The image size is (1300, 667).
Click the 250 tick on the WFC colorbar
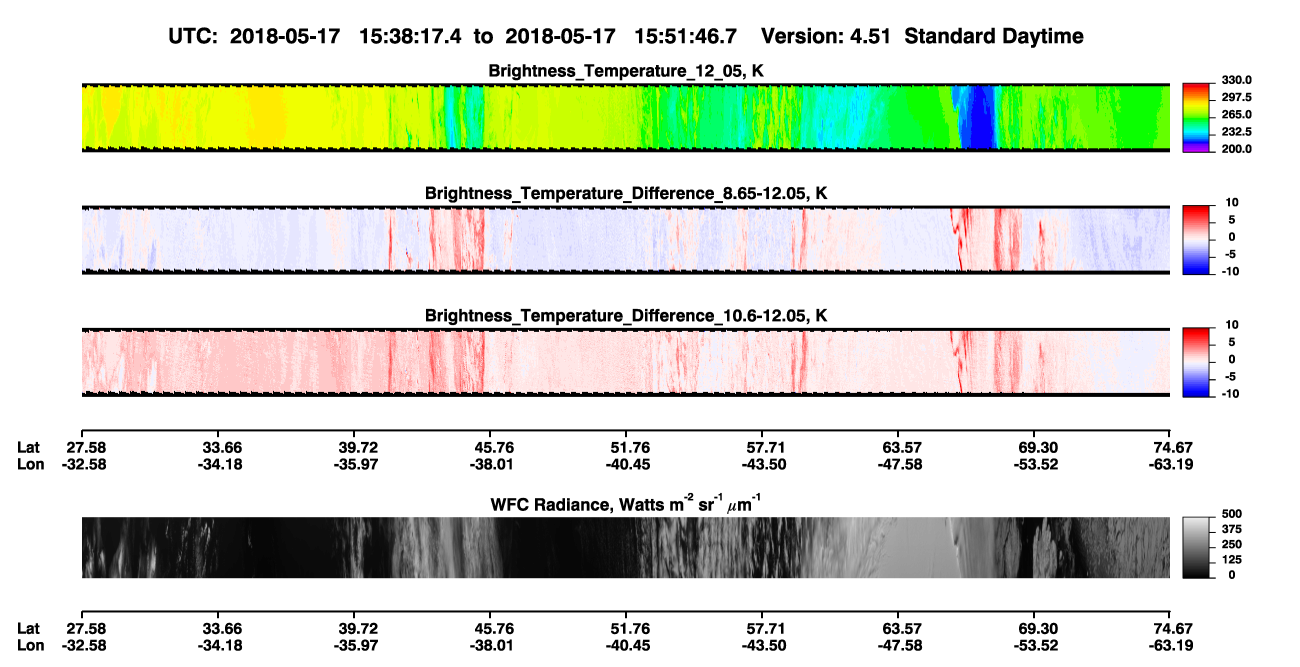point(1231,544)
